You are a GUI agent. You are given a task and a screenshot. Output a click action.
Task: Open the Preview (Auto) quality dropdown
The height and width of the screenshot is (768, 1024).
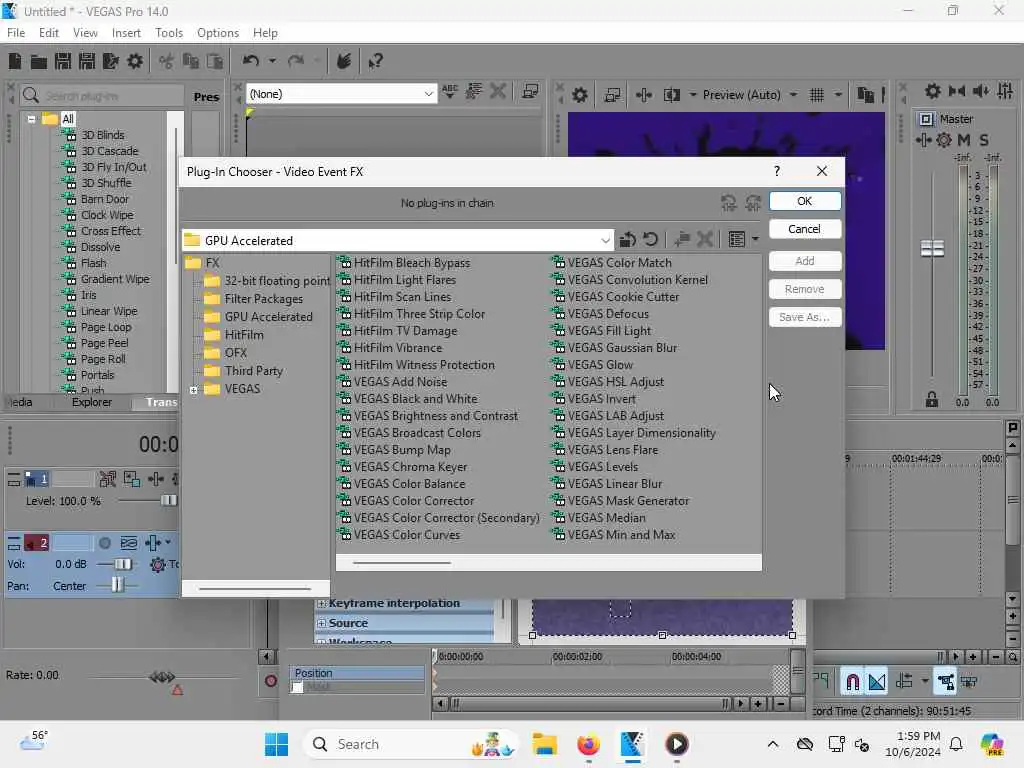coord(793,95)
